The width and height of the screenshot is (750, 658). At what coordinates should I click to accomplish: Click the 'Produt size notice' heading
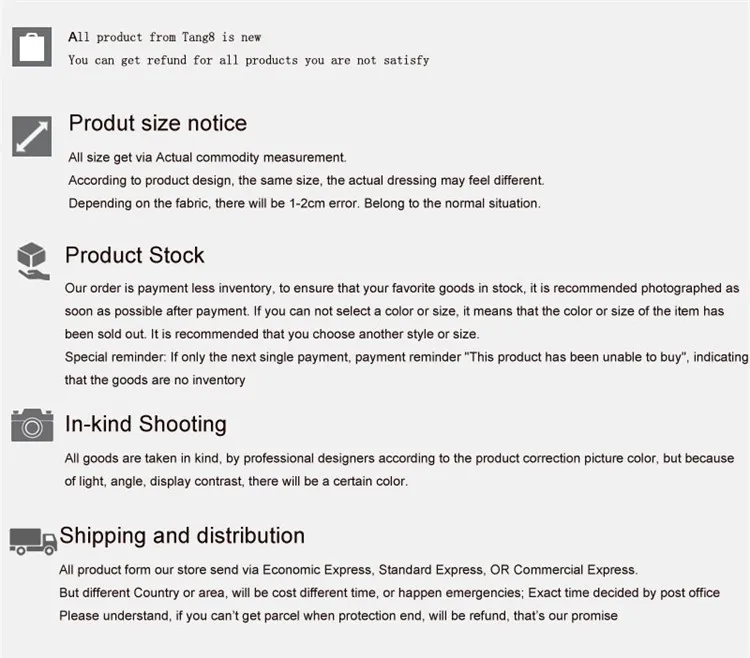158,123
